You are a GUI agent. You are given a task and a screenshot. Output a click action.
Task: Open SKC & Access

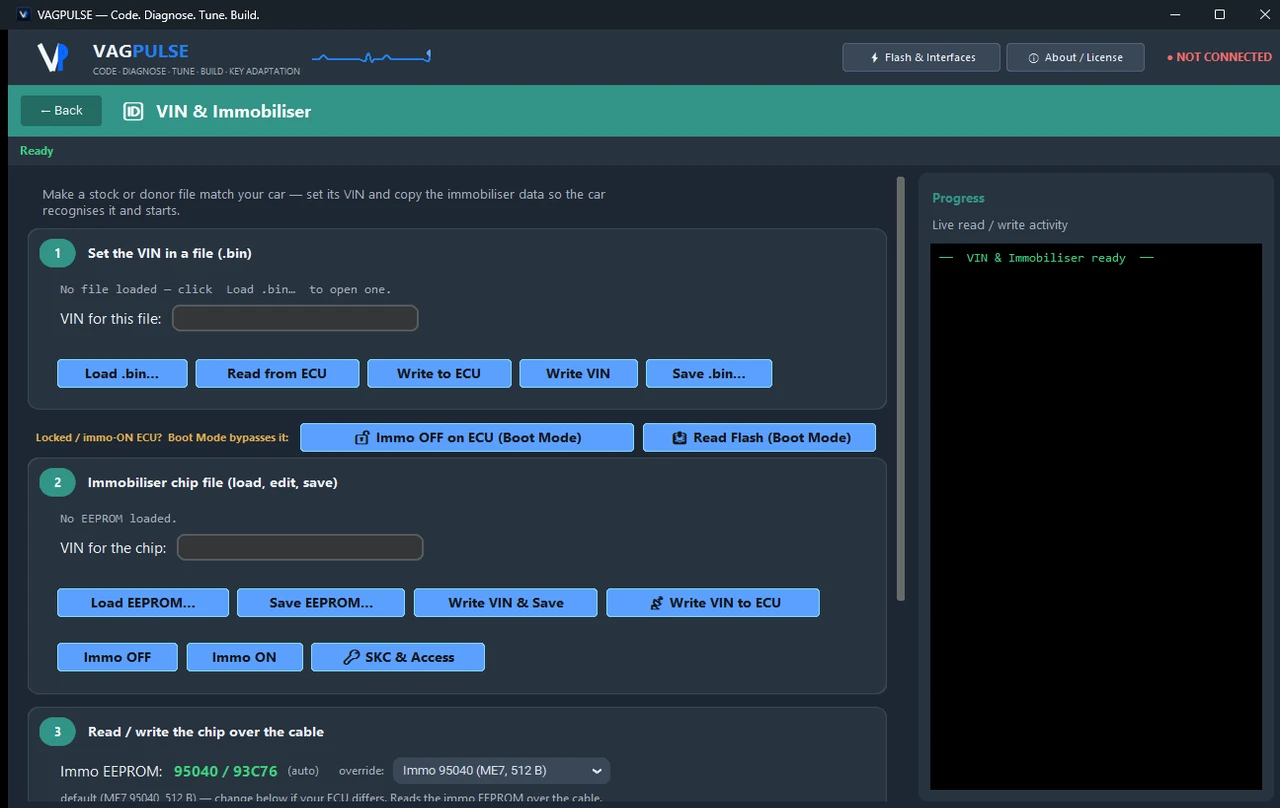(398, 657)
